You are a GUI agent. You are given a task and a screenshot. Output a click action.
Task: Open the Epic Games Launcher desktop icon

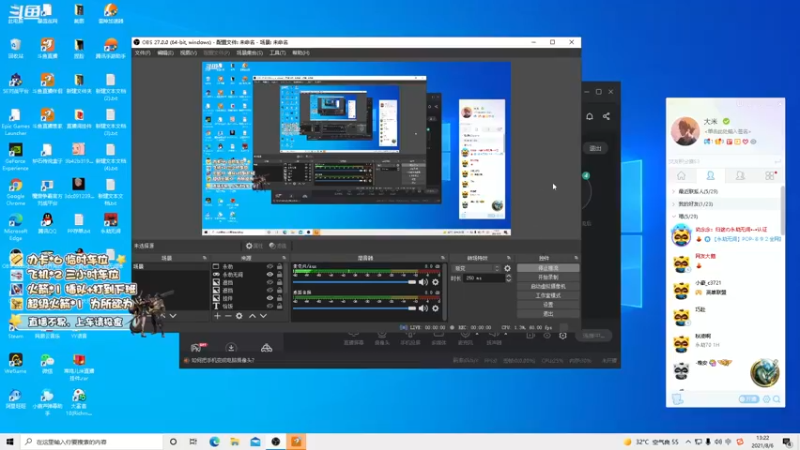coord(15,122)
